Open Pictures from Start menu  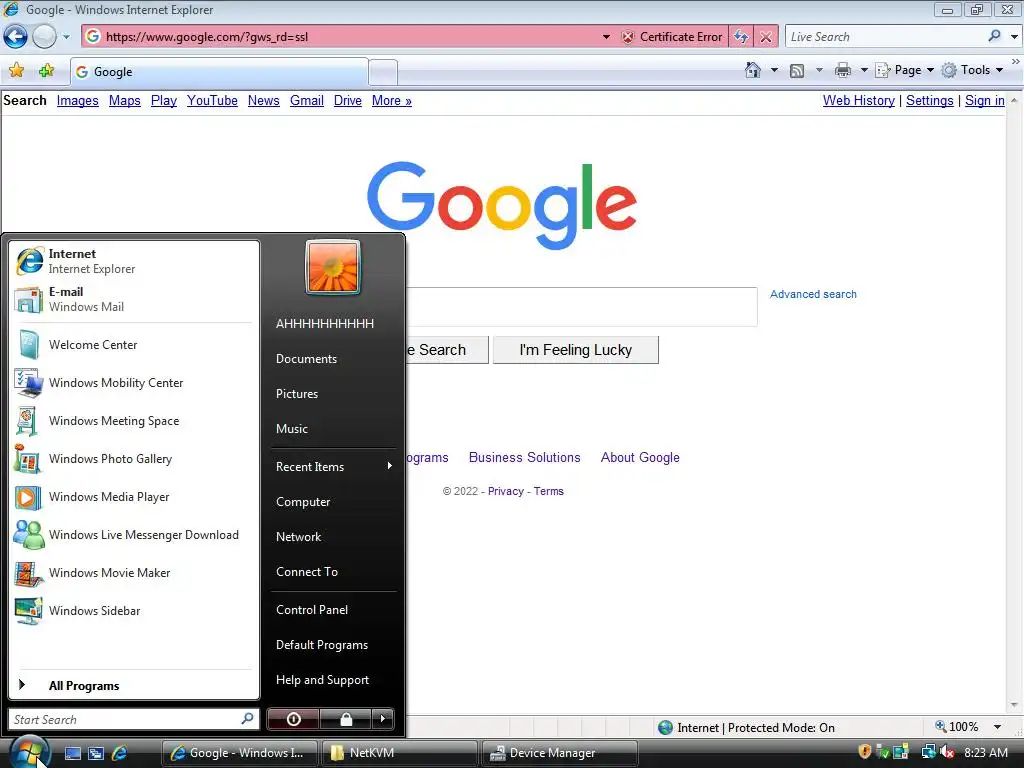[333, 394]
